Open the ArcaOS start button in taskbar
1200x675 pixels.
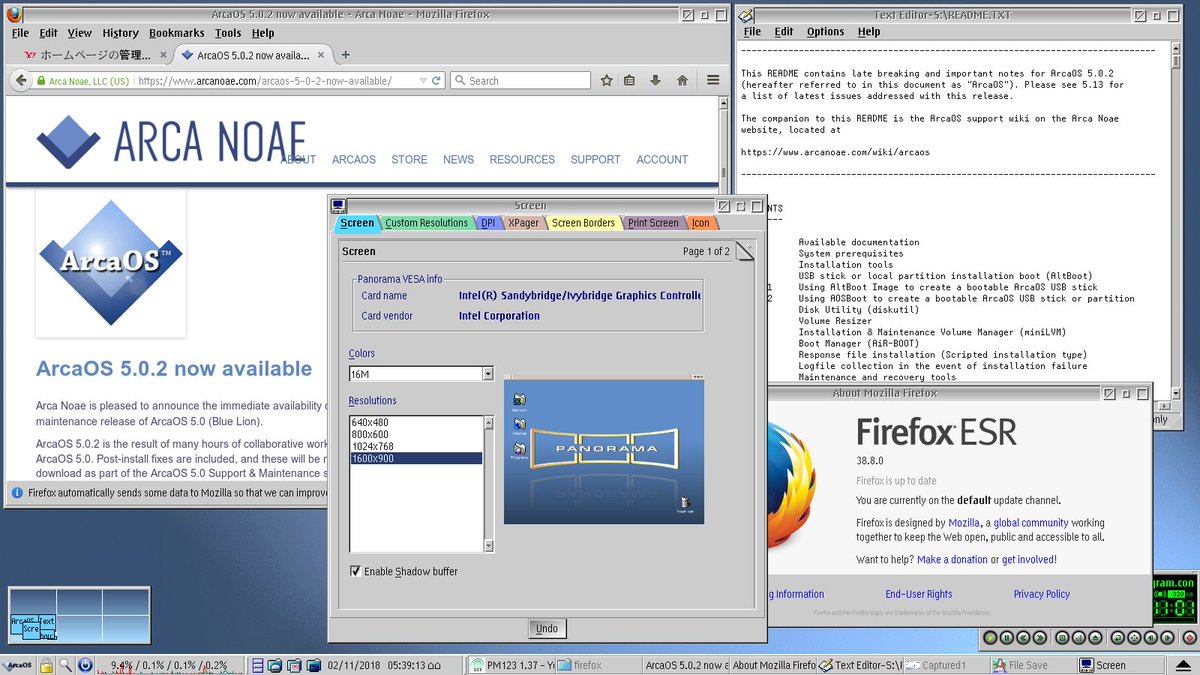point(18,665)
